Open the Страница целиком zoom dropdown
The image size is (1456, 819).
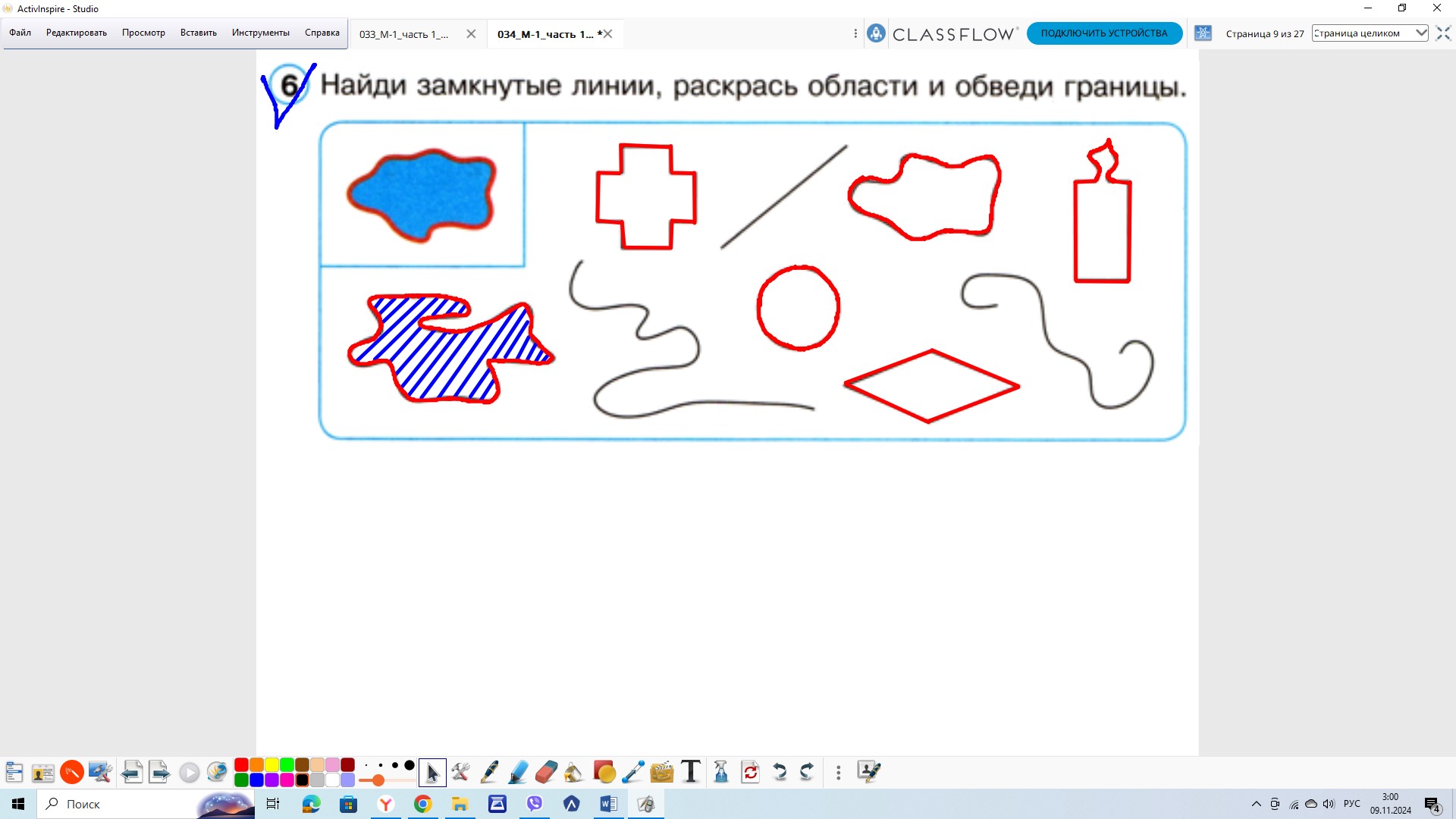coord(1370,33)
